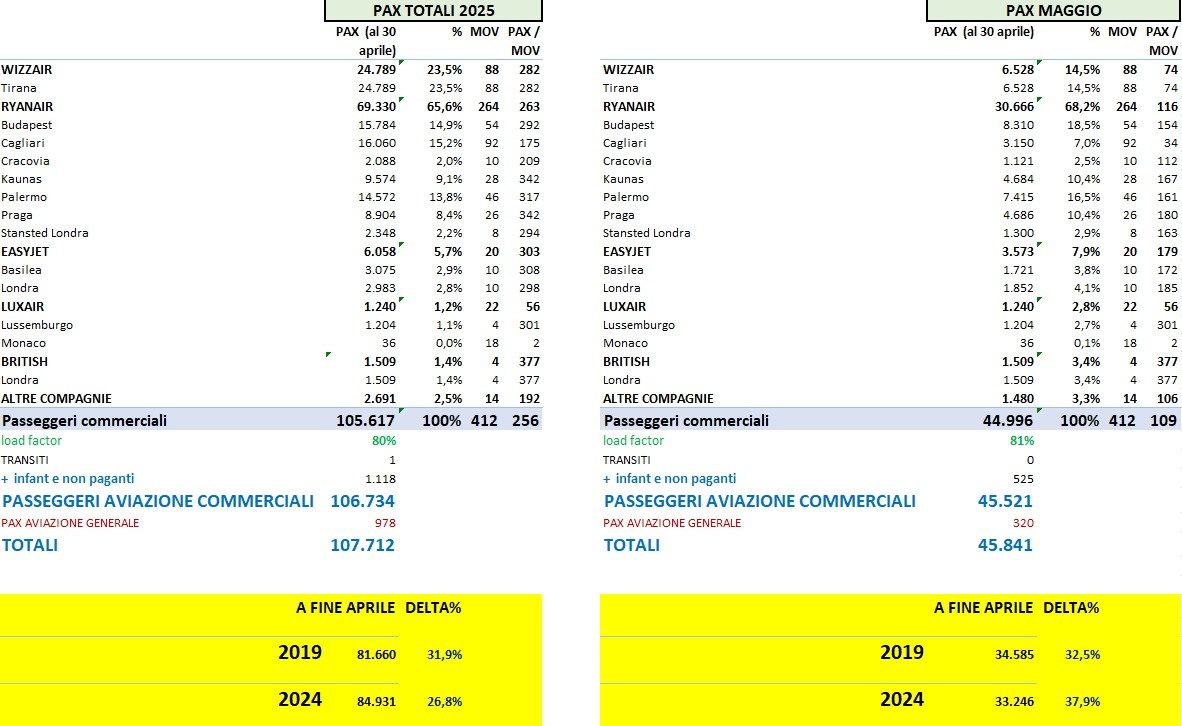This screenshot has height=726, width=1182.
Task: Click Cagliari value 3.150
Action: coord(1018,142)
